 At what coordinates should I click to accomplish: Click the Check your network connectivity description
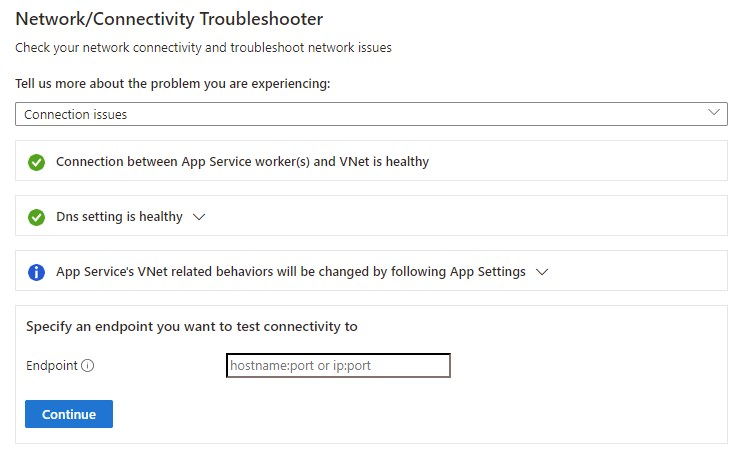(x=203, y=48)
